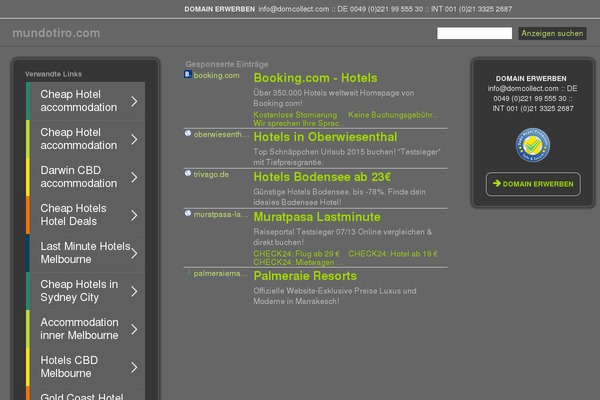The image size is (600, 400).
Task: Open Cheap Hotels Hotel Deals link
Action: coord(85,215)
